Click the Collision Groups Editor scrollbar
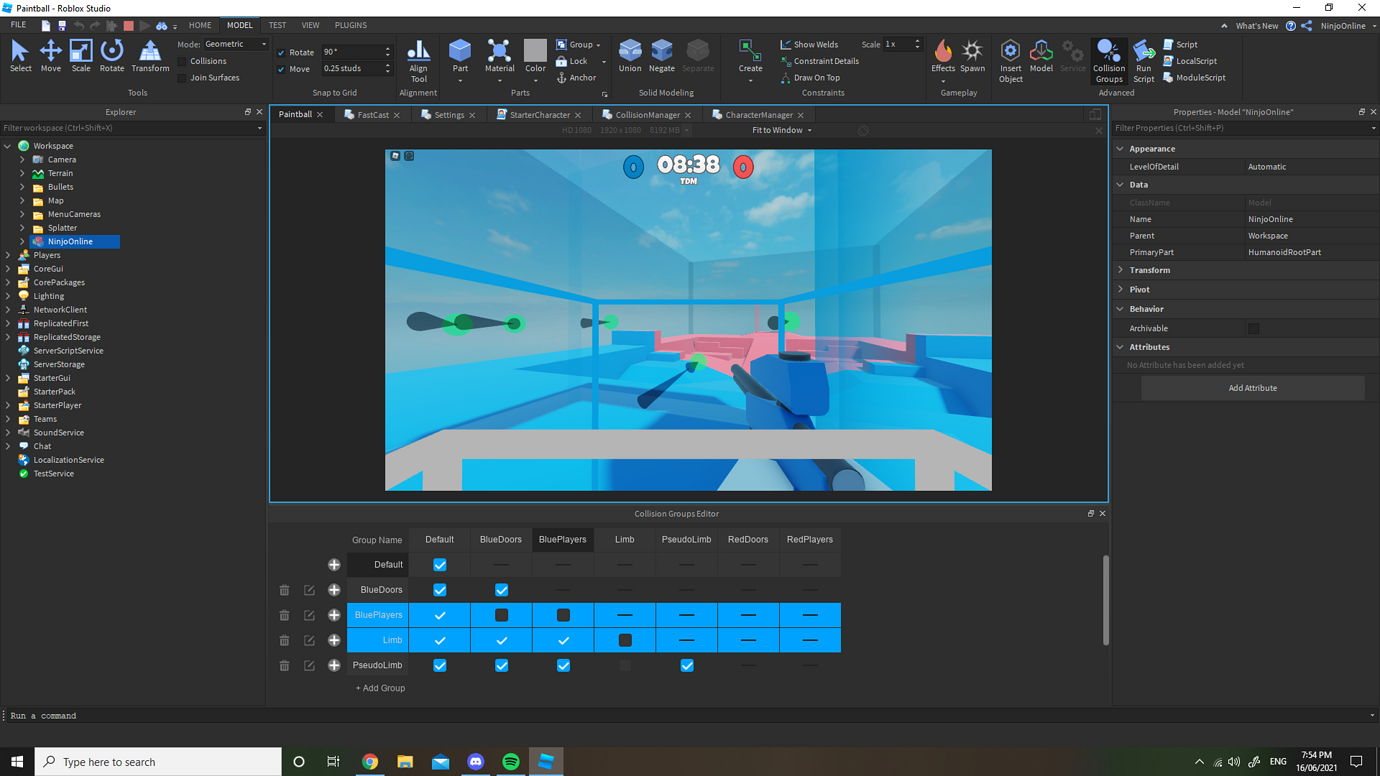Viewport: 1380px width, 776px height. [x=1105, y=600]
